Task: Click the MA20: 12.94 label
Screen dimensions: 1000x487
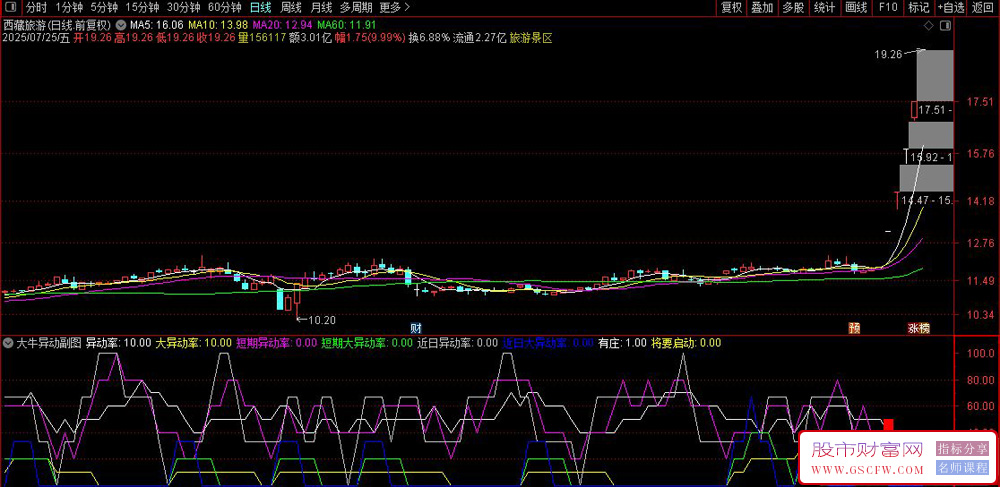Action: 283,25
